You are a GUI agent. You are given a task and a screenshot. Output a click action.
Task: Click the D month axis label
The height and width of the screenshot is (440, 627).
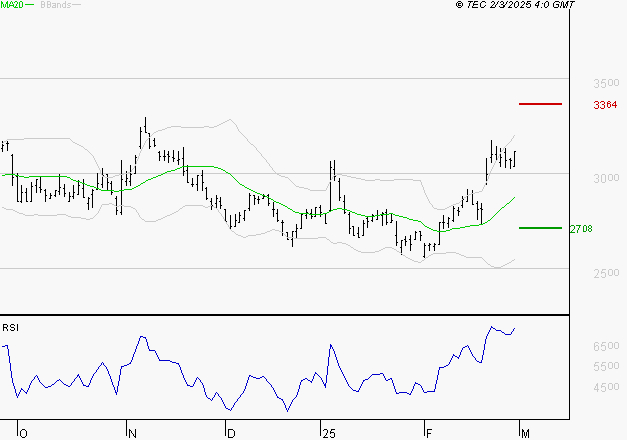coord(231,434)
